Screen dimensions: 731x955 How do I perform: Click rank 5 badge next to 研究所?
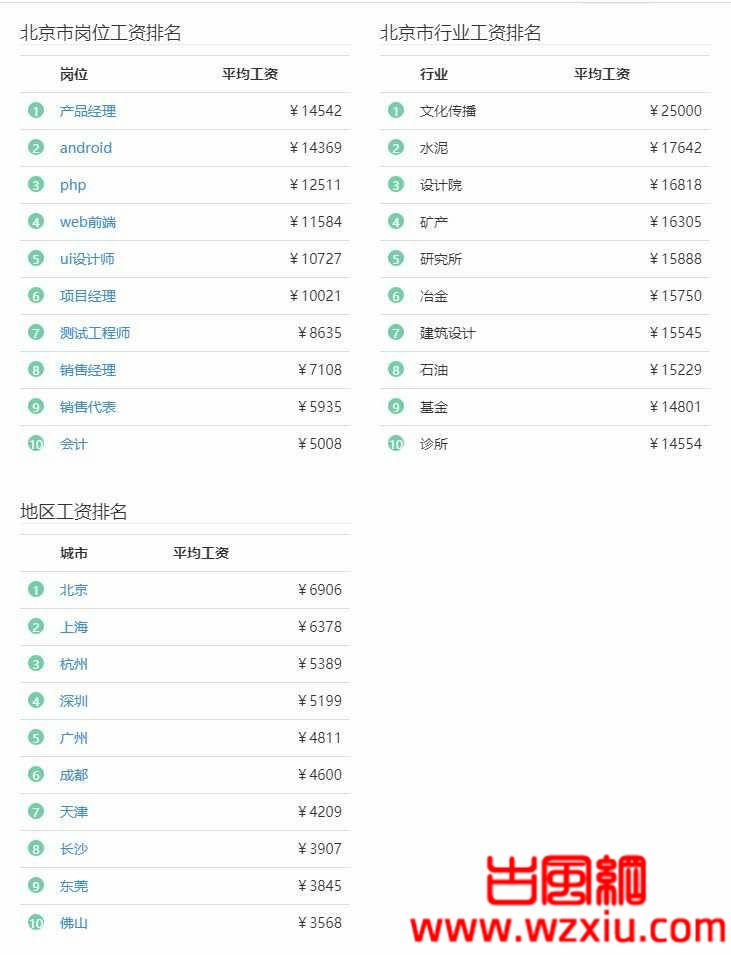[396, 259]
